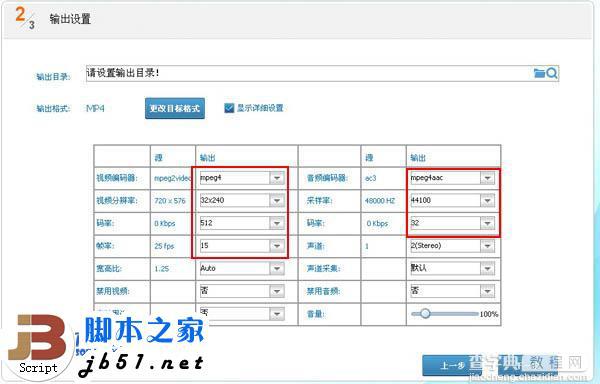
Task: Click the 音频编码器 row label
Action: (x=327, y=178)
